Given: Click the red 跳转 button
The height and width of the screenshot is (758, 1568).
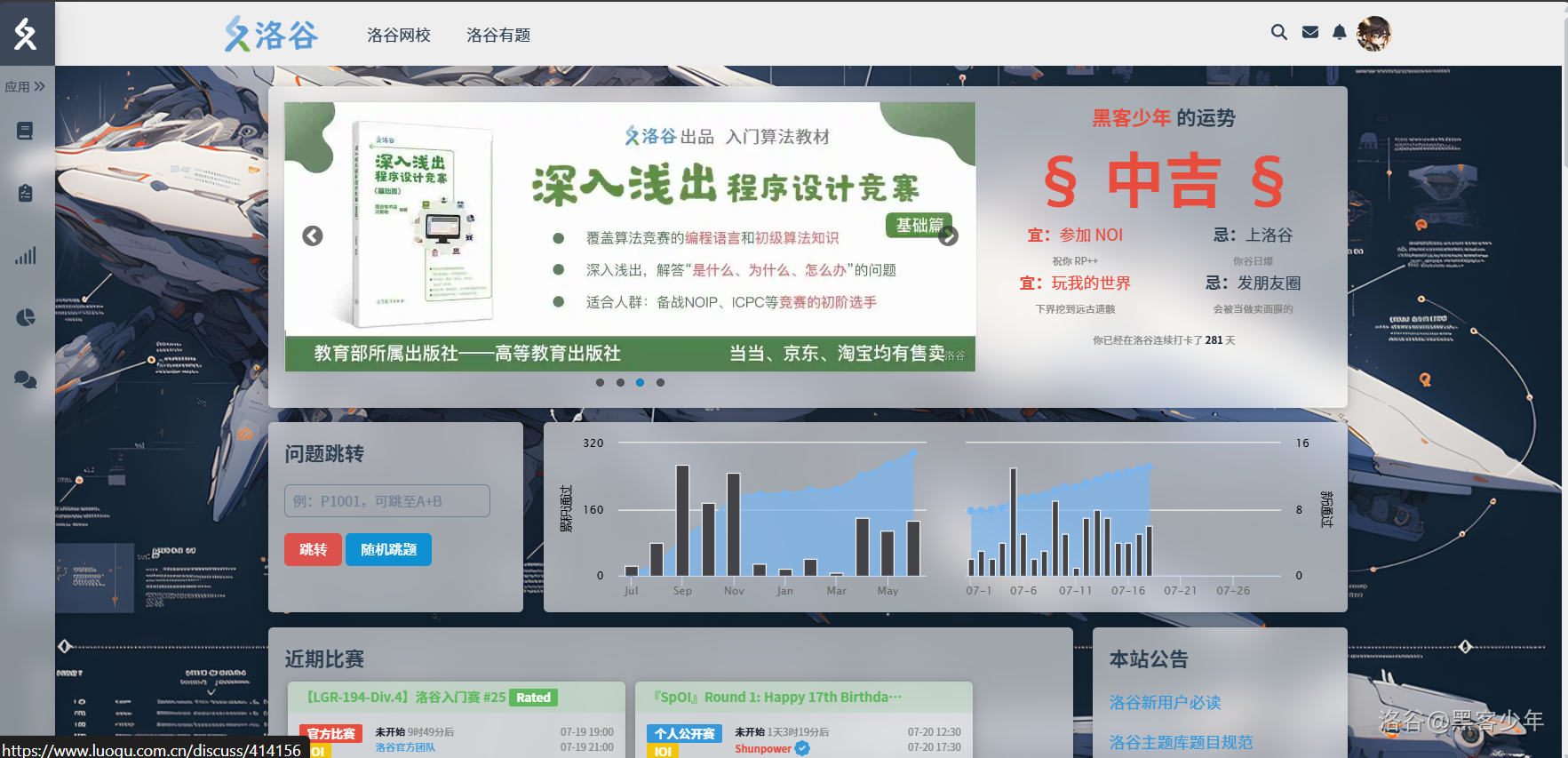Looking at the screenshot, I should click(x=313, y=550).
